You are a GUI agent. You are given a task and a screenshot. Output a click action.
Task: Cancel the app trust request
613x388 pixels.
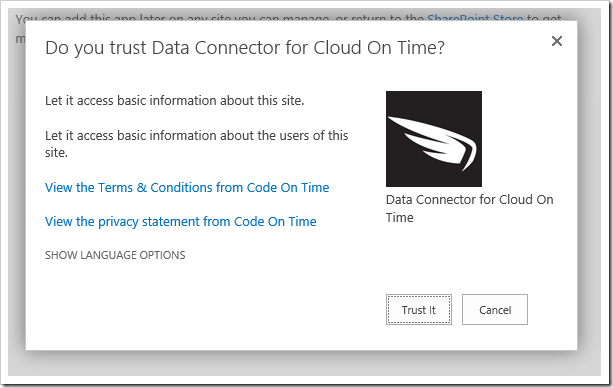[495, 309]
